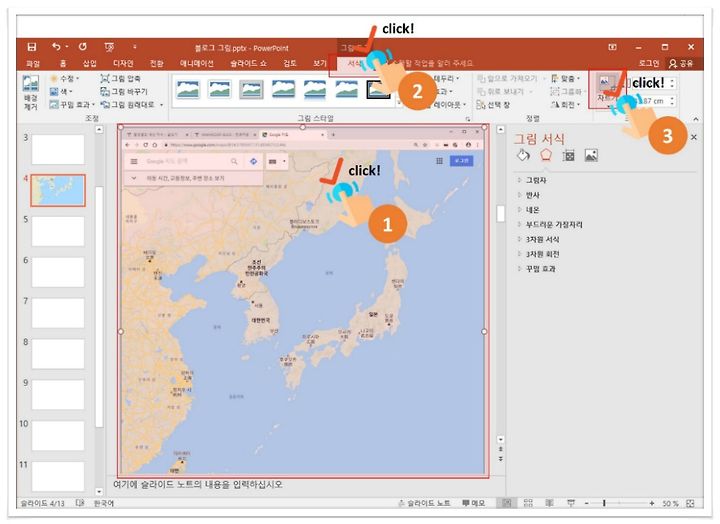Apply the fifth picture style thumbnail

315,89
